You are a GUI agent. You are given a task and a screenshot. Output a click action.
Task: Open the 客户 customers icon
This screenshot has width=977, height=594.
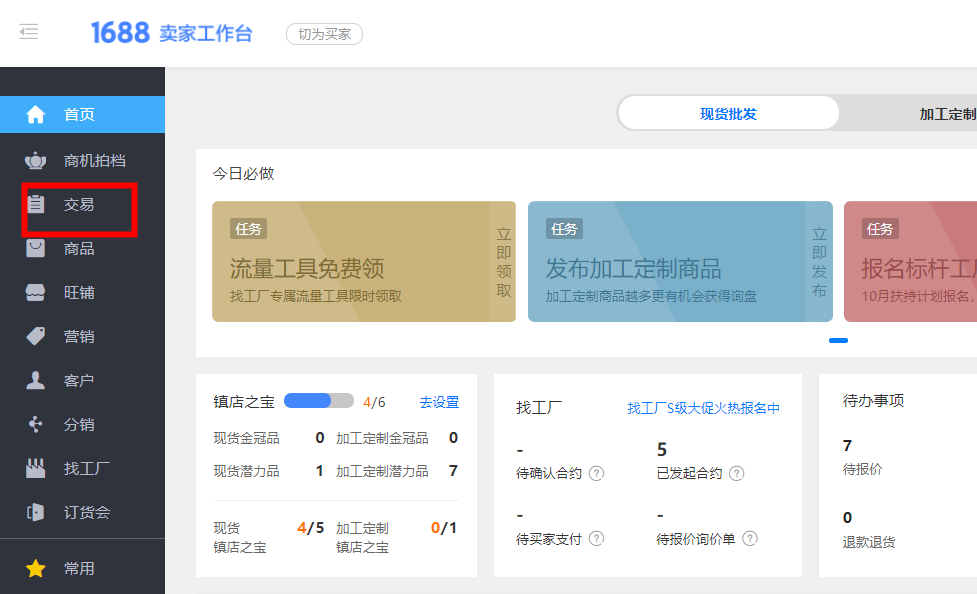pos(37,379)
